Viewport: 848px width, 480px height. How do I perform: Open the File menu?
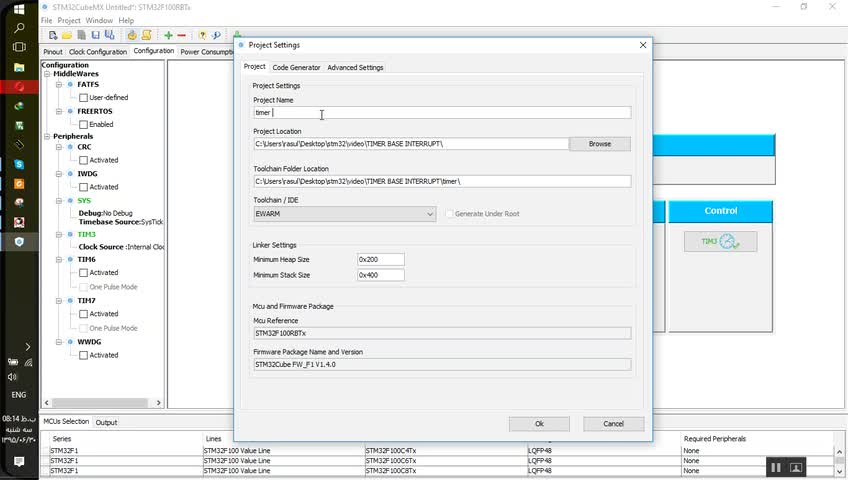(x=47, y=21)
